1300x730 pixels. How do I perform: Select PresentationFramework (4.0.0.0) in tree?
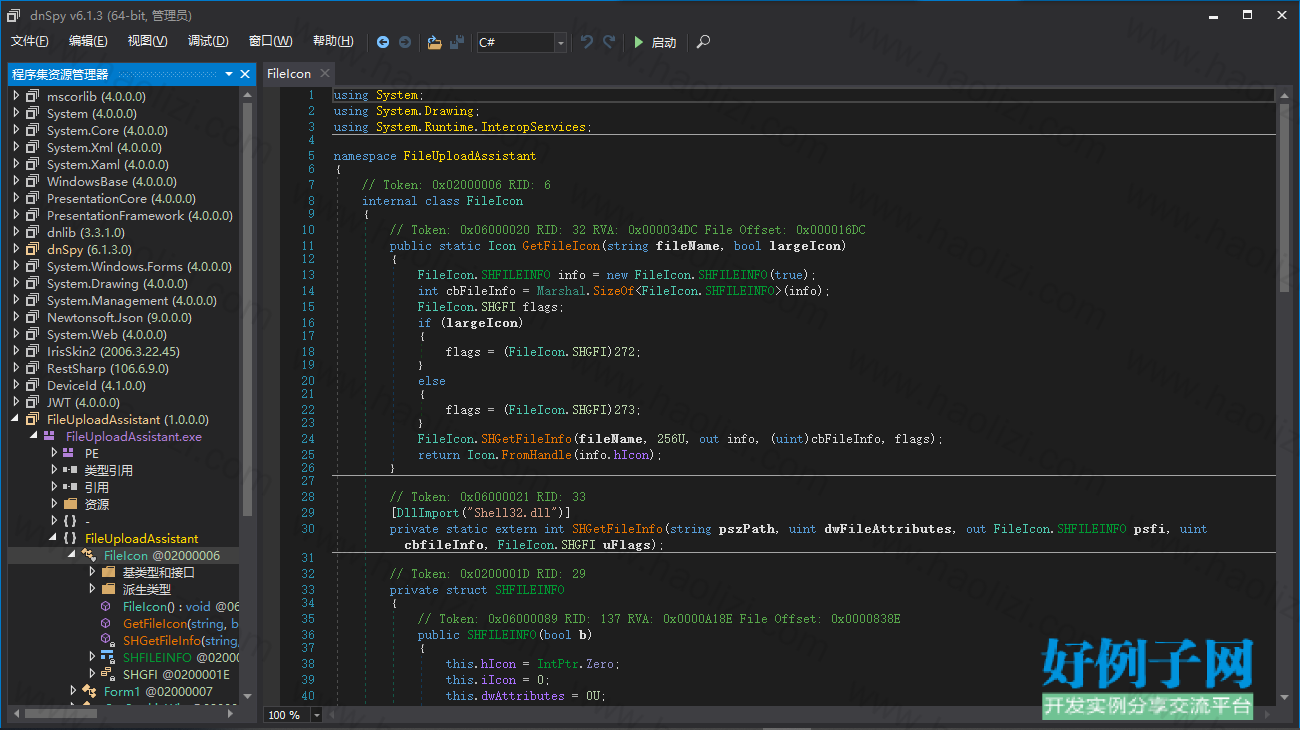coord(140,216)
